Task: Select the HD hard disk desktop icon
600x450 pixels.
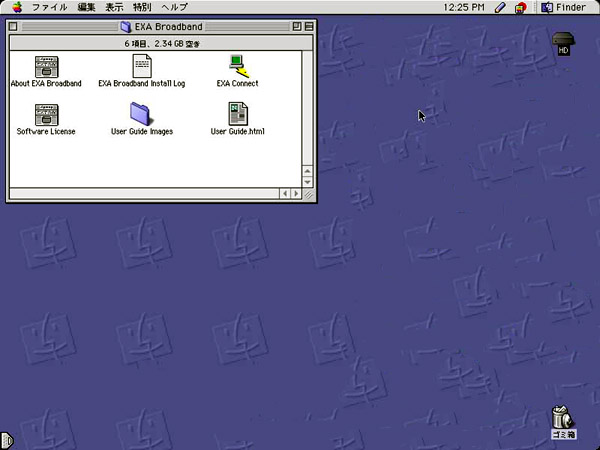Action: coord(563,42)
